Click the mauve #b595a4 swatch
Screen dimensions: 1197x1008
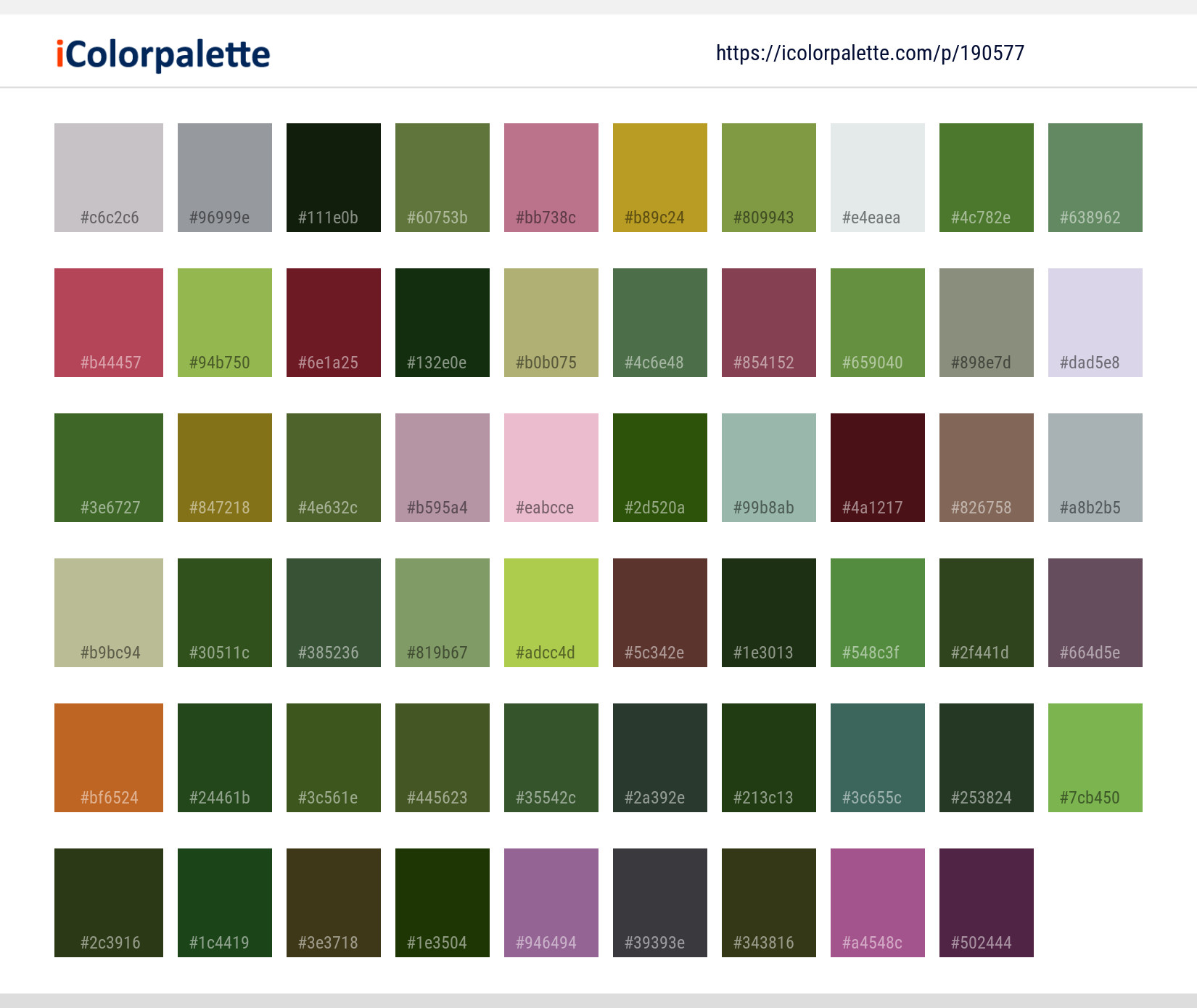[443, 468]
